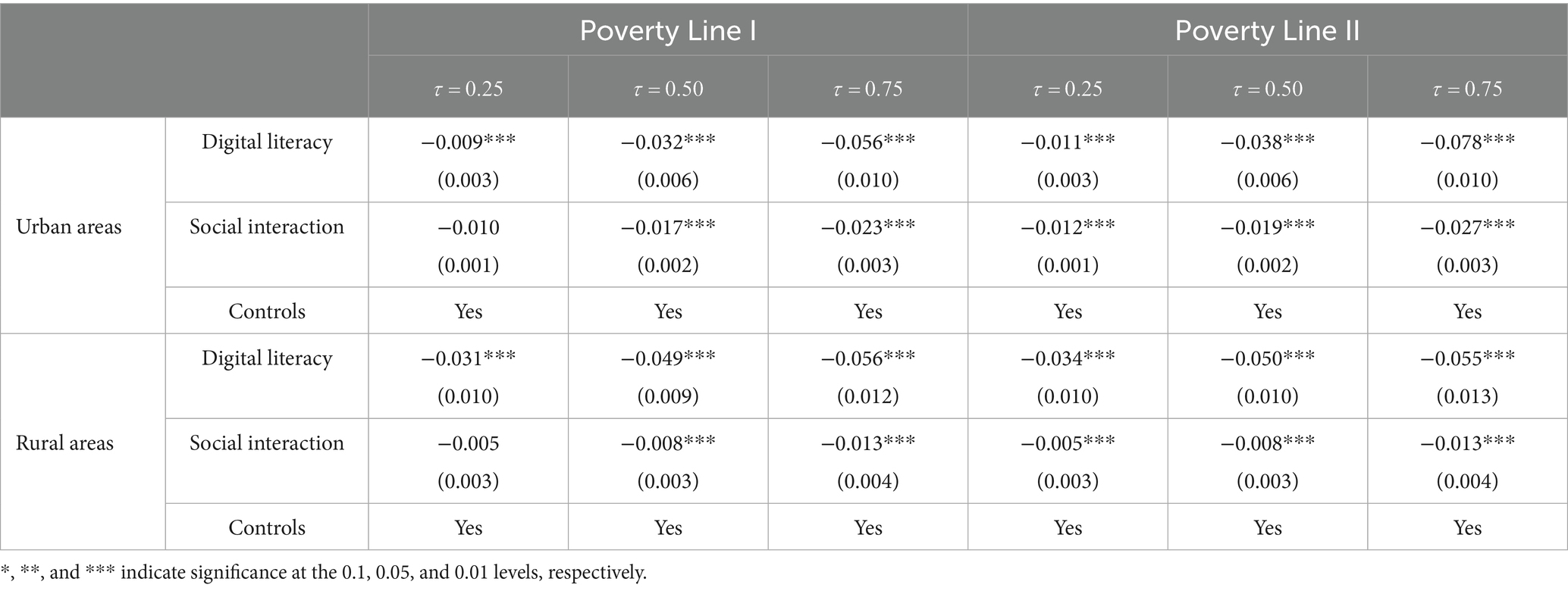Click the rural Social interaction row label
This screenshot has width=1568, height=591.
[x=267, y=442]
